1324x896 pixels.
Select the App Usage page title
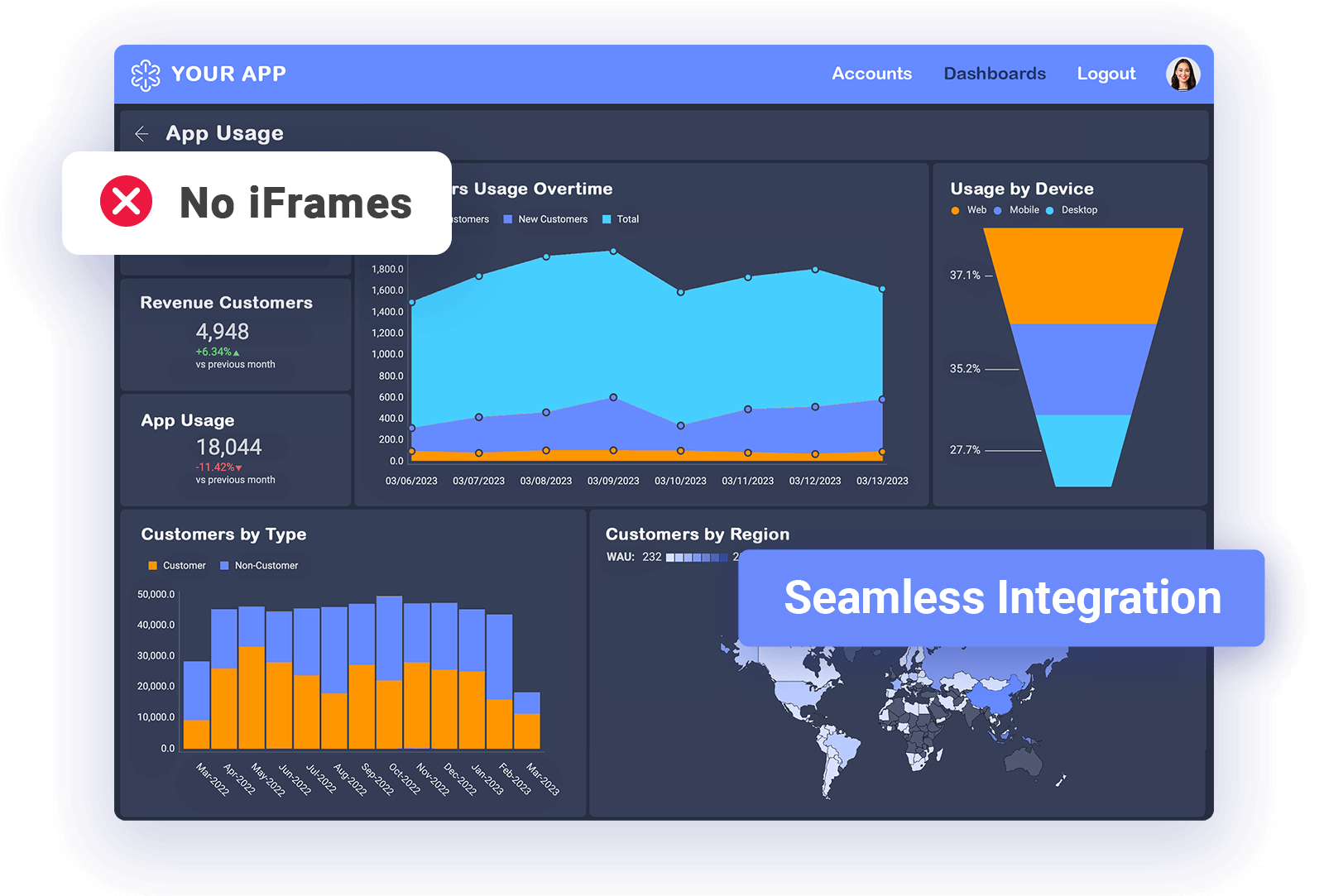[x=224, y=133]
